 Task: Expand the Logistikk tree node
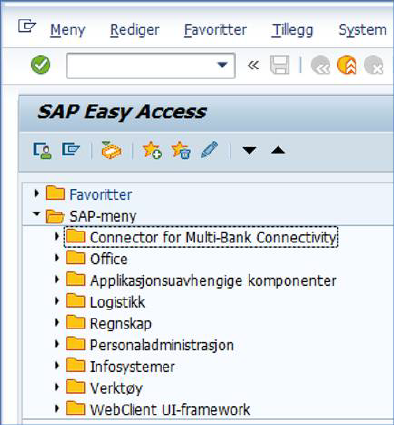click(57, 301)
